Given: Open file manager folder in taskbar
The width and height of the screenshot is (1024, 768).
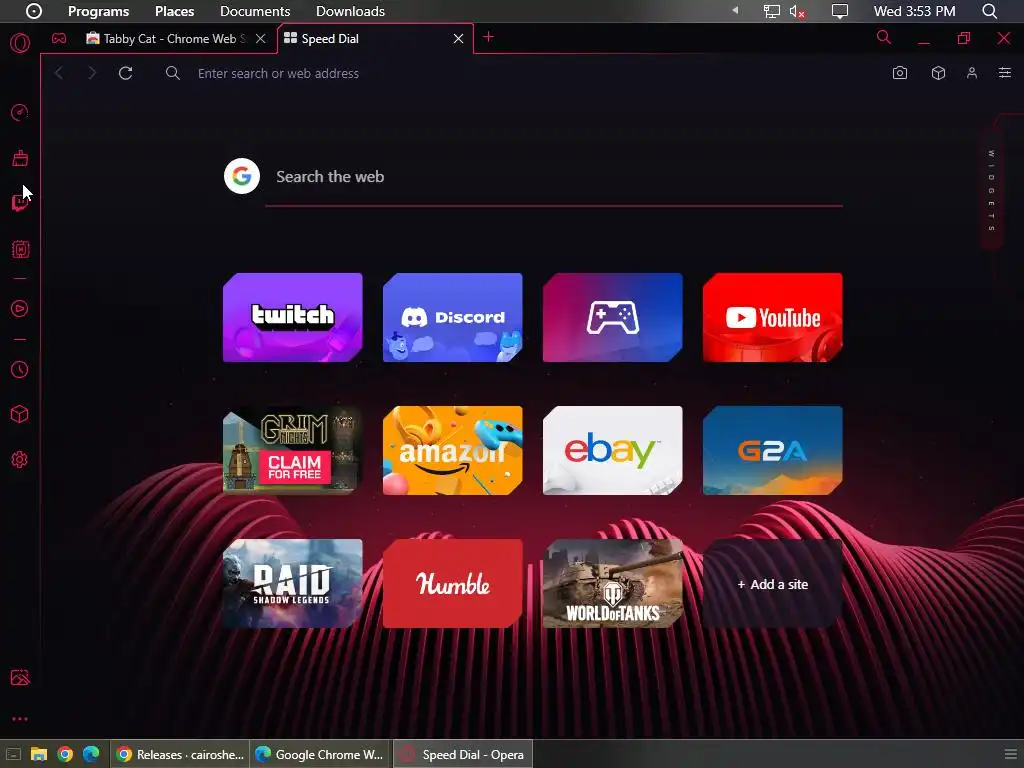Looking at the screenshot, I should [39, 754].
